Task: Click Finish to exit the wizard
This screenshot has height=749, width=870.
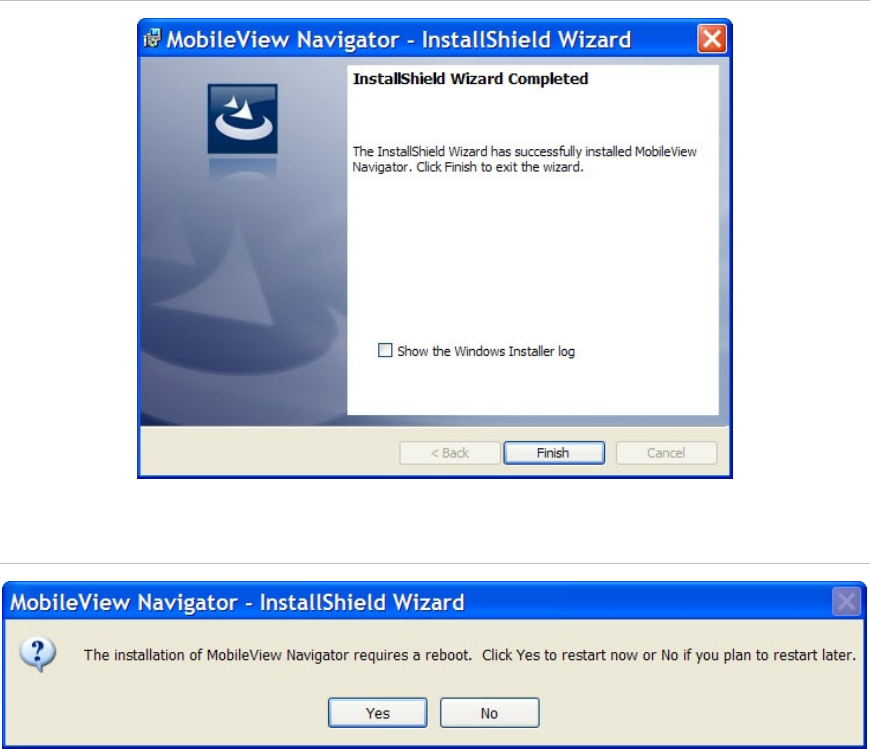Action: coord(554,453)
